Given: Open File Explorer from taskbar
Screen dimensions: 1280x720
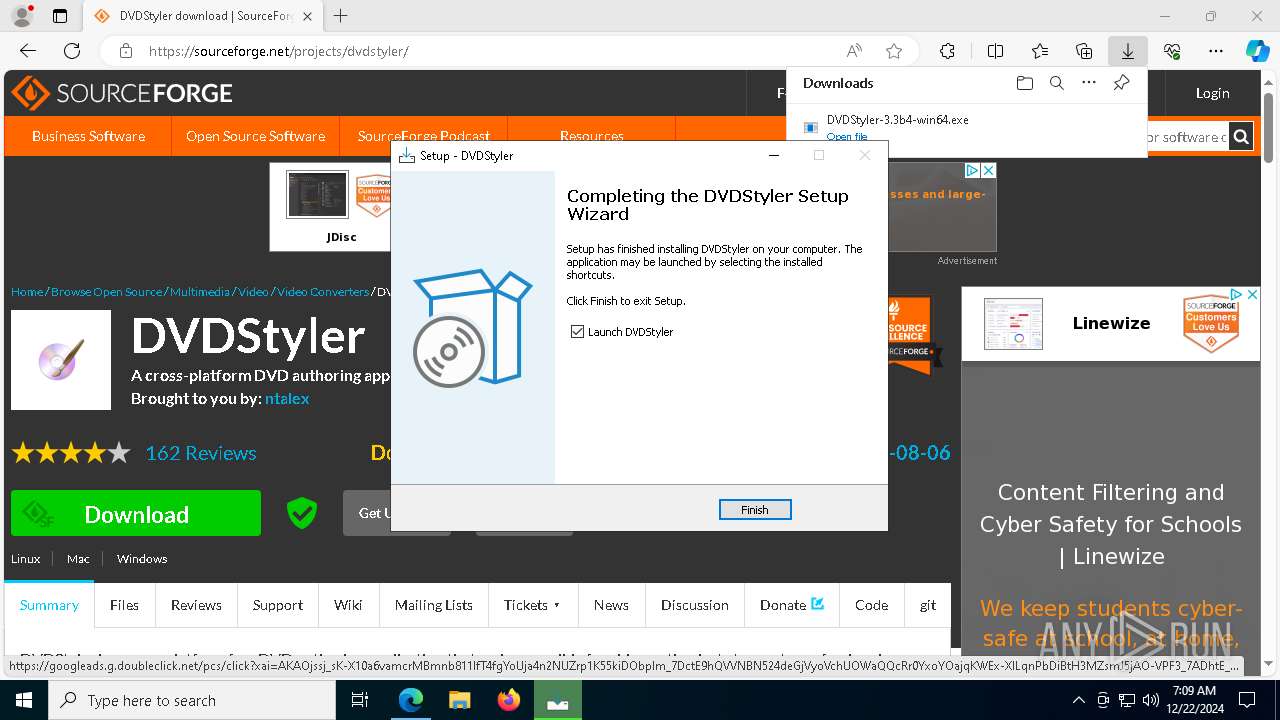Looking at the screenshot, I should point(459,700).
